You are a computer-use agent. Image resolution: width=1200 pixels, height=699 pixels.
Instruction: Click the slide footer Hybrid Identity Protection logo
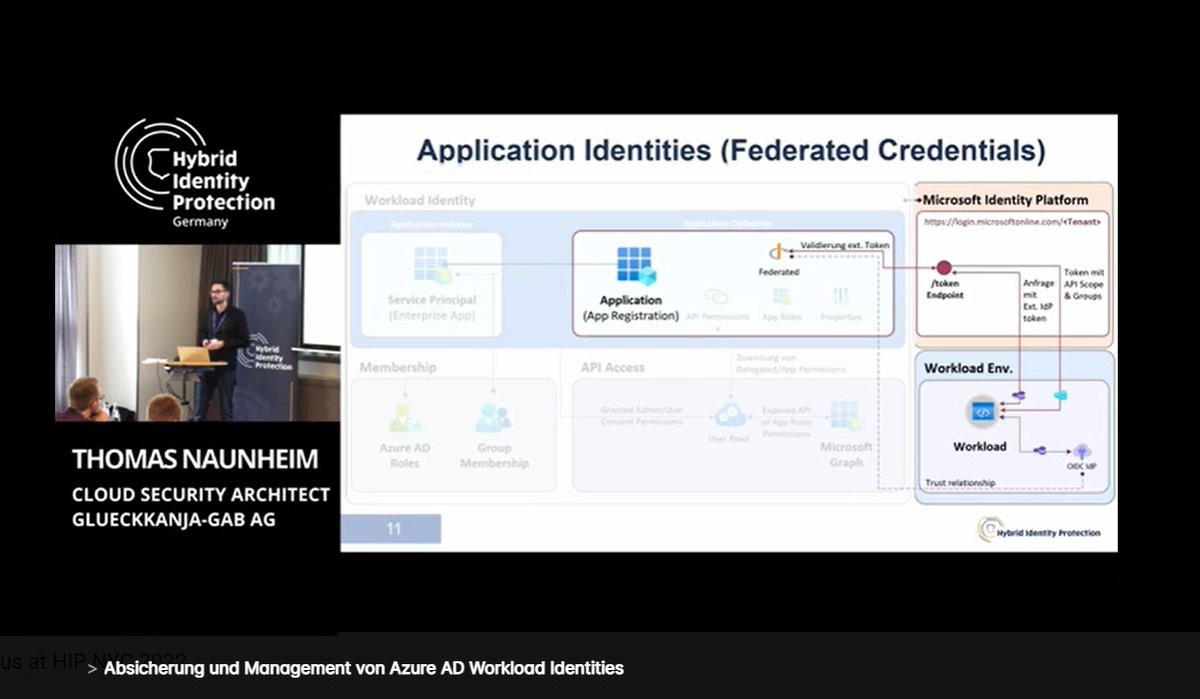coord(1039,531)
